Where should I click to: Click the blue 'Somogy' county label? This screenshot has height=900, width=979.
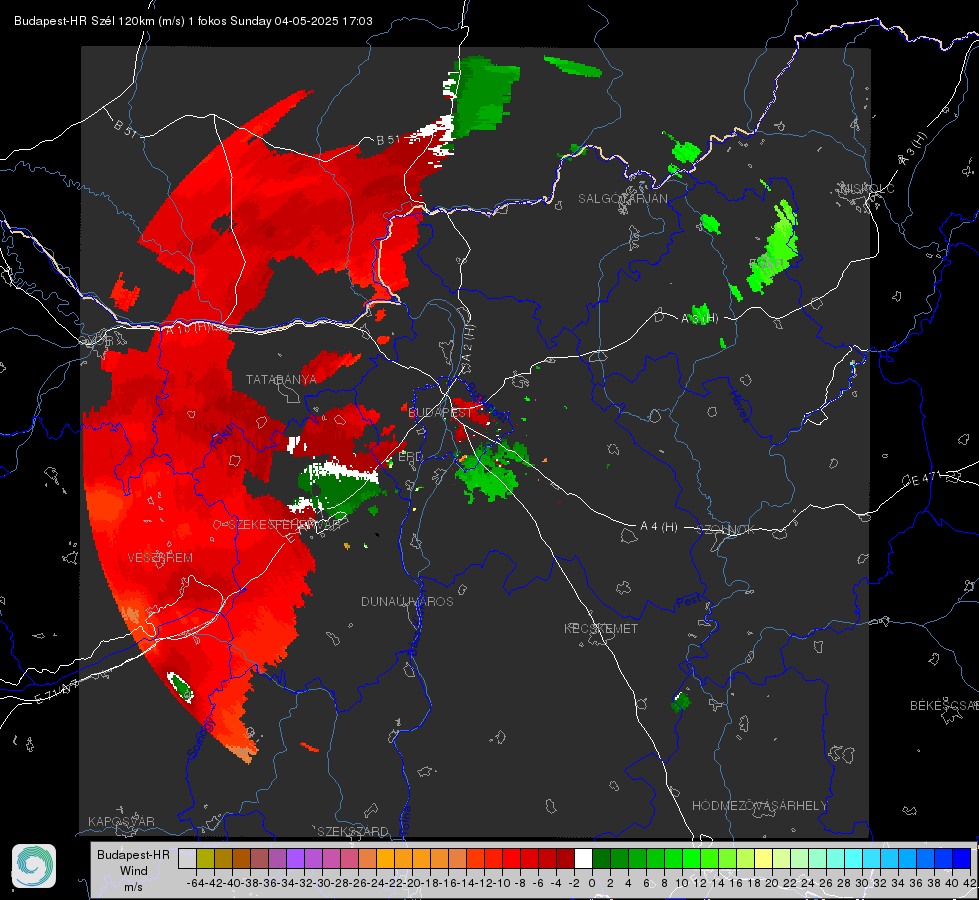[x=202, y=738]
